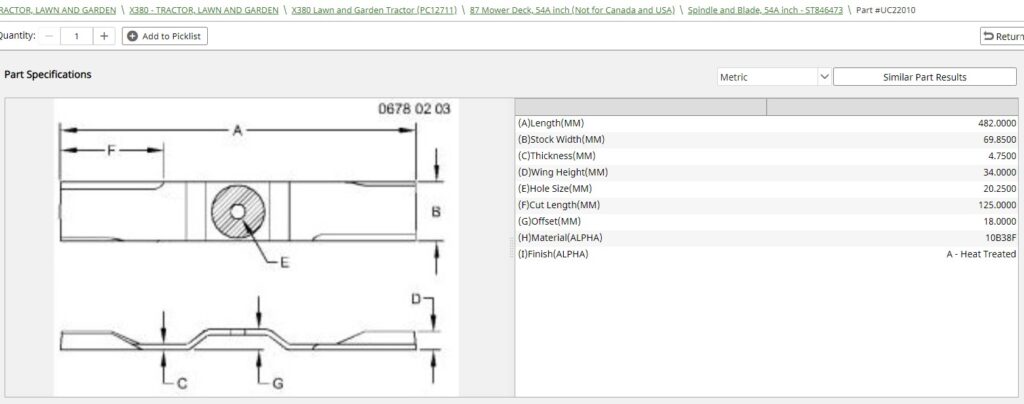Click the quantity input field
Screen dimensions: 1024x404
point(76,36)
